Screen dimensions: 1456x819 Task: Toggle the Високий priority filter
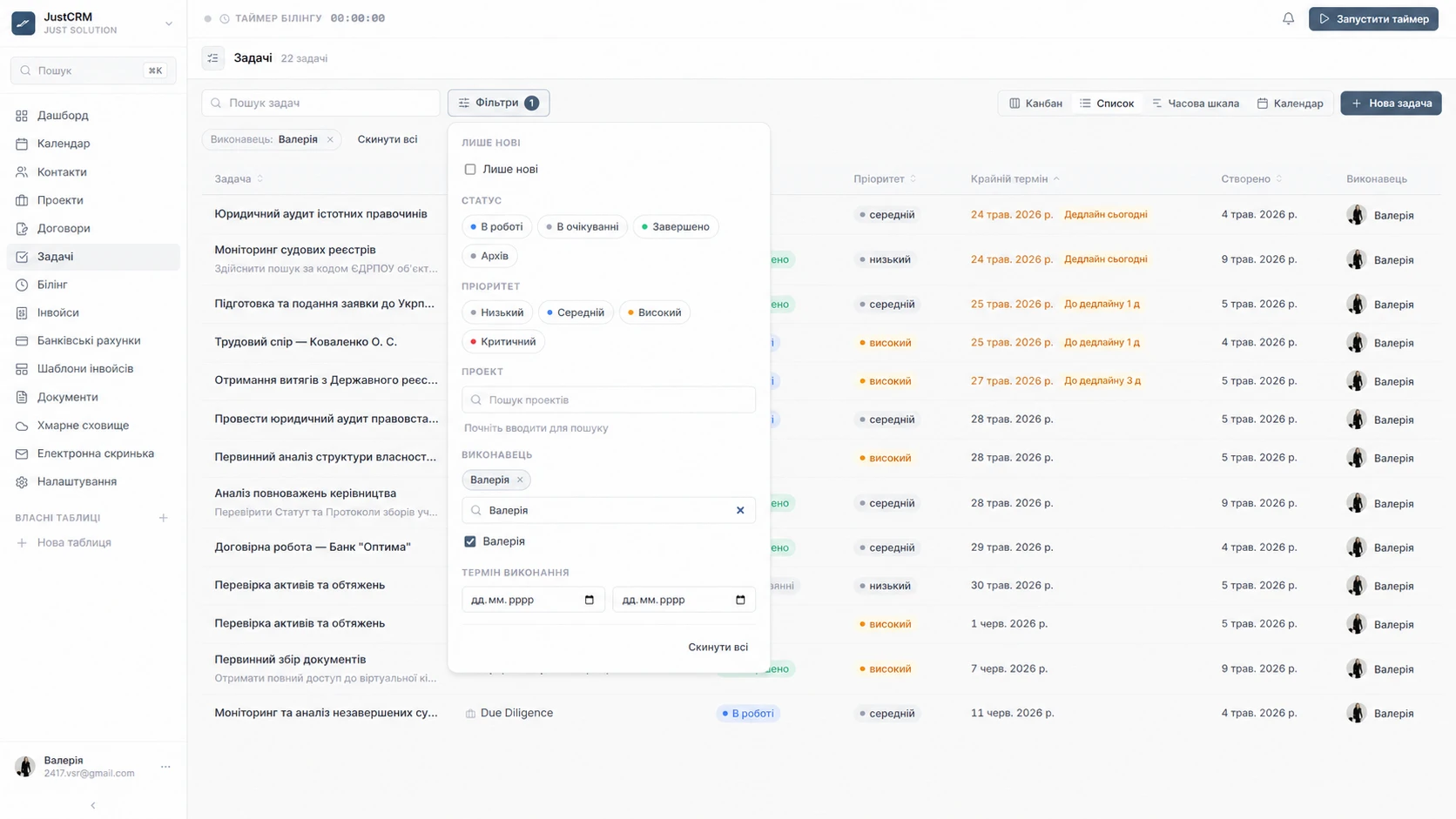point(655,312)
